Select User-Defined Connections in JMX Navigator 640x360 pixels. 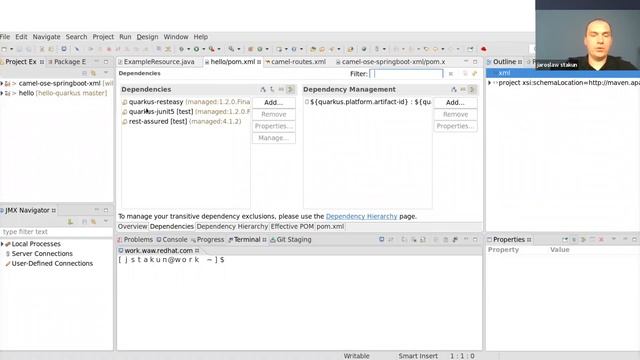[x=49, y=263]
